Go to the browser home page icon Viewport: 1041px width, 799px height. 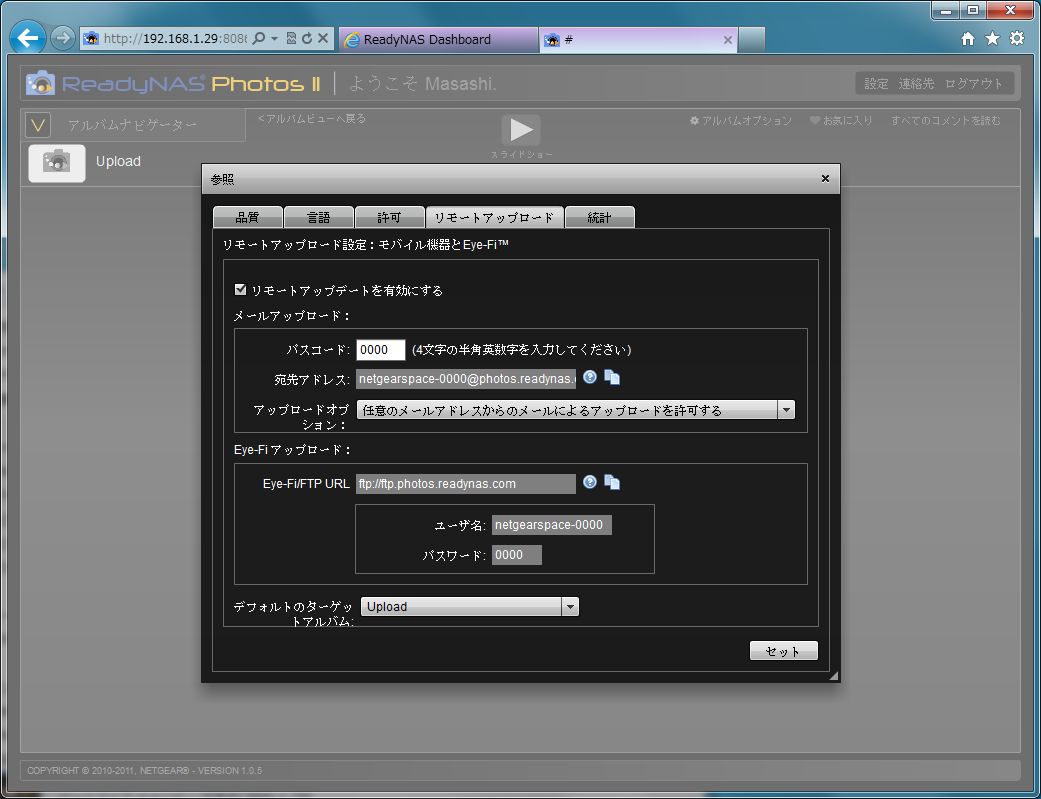click(x=967, y=39)
